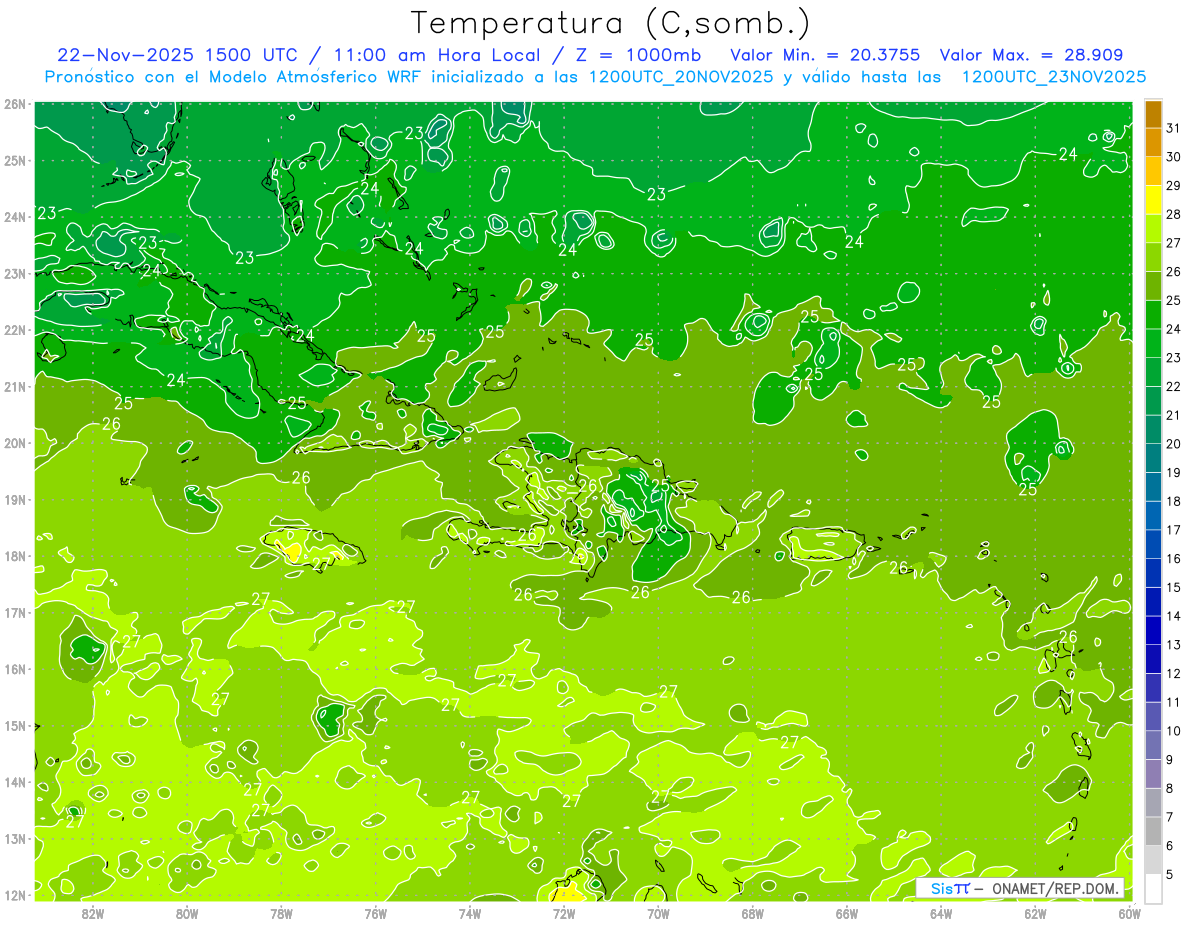Click the "72W" longitude tick label
The height and width of the screenshot is (927, 1200).
pyautogui.click(x=564, y=912)
